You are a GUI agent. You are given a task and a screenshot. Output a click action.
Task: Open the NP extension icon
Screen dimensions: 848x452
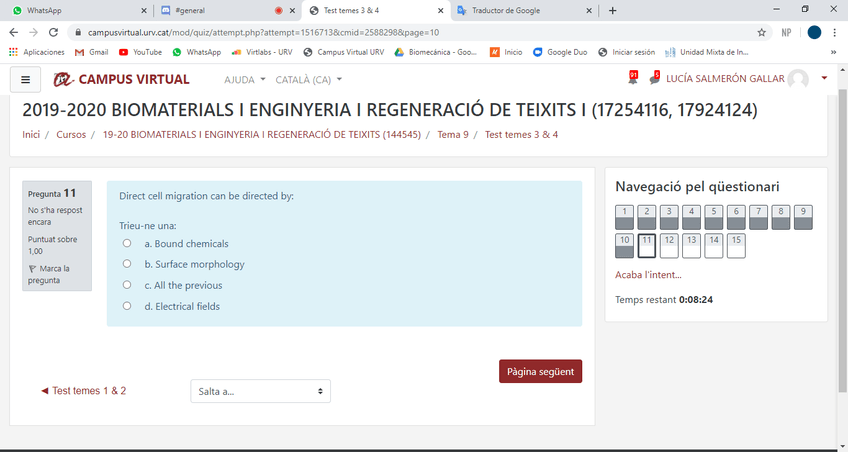click(x=786, y=32)
